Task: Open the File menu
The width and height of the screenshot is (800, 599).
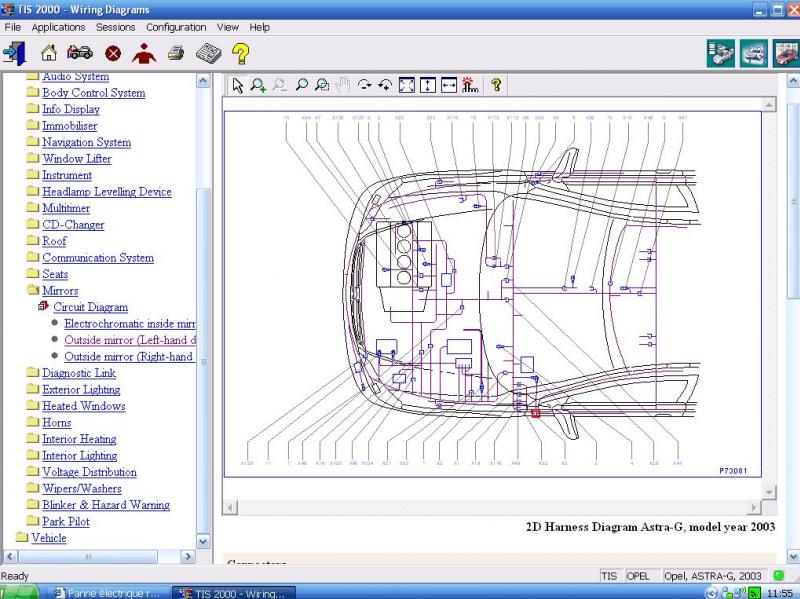Action: [13, 27]
